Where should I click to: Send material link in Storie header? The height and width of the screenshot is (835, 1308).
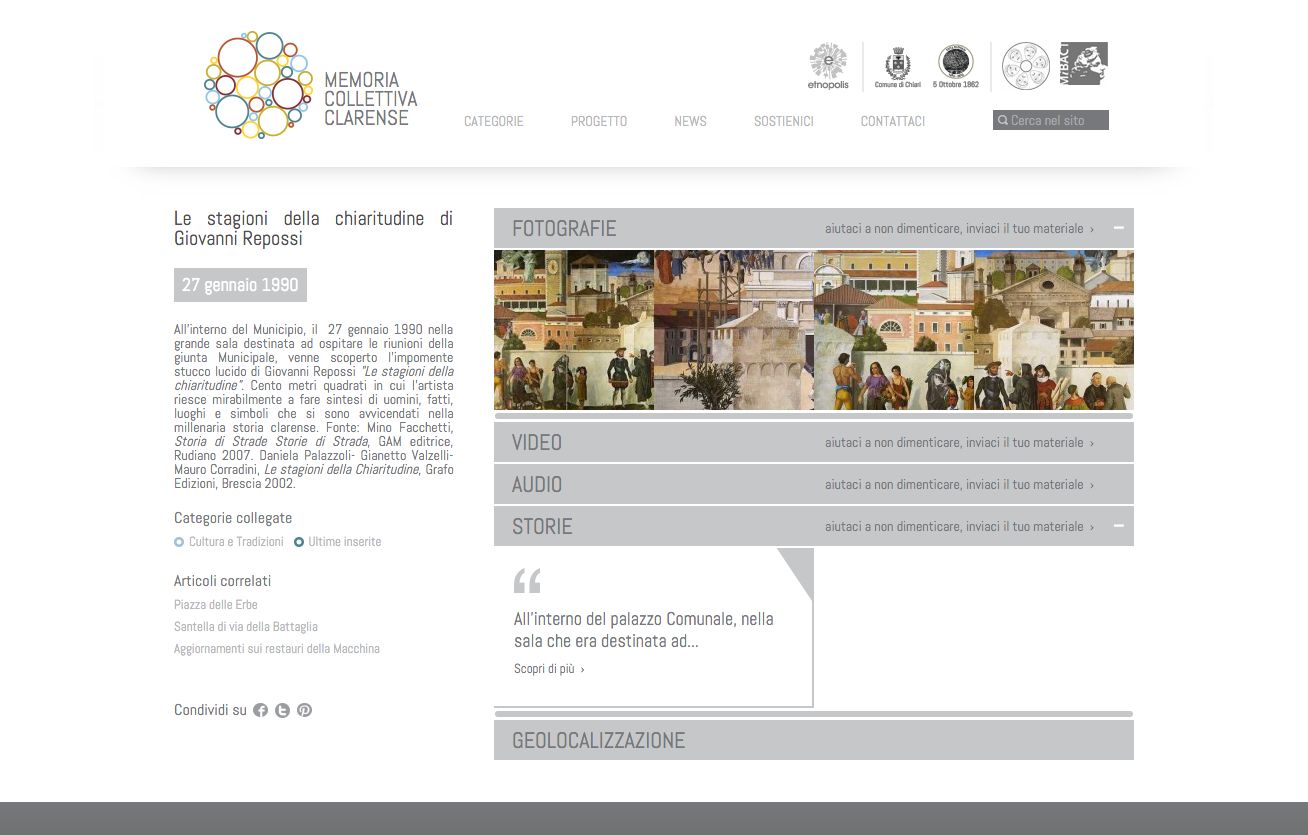959,526
